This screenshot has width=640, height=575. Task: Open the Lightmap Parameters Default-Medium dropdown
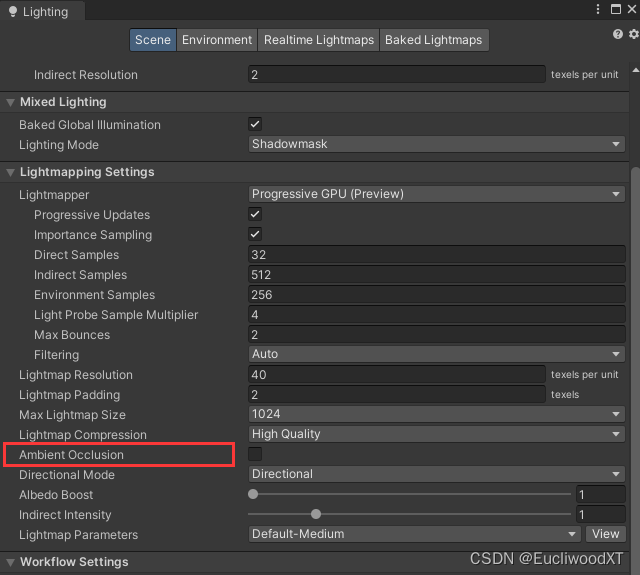point(414,534)
